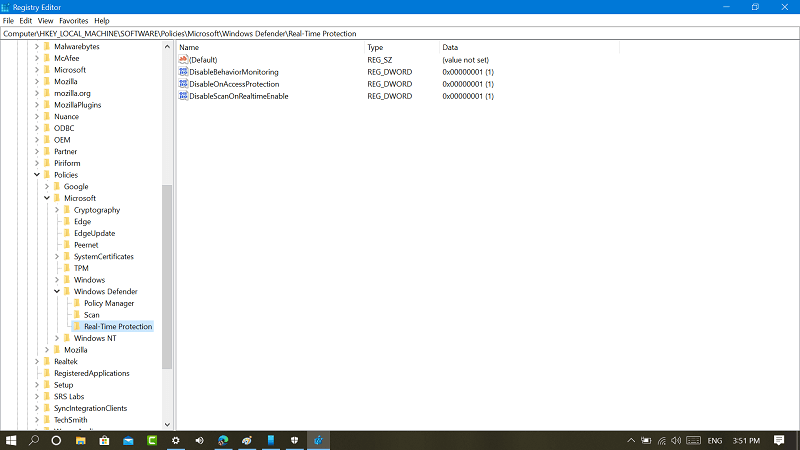Collapse the Microsoft key under Policies
800x450 pixels.
pos(47,198)
